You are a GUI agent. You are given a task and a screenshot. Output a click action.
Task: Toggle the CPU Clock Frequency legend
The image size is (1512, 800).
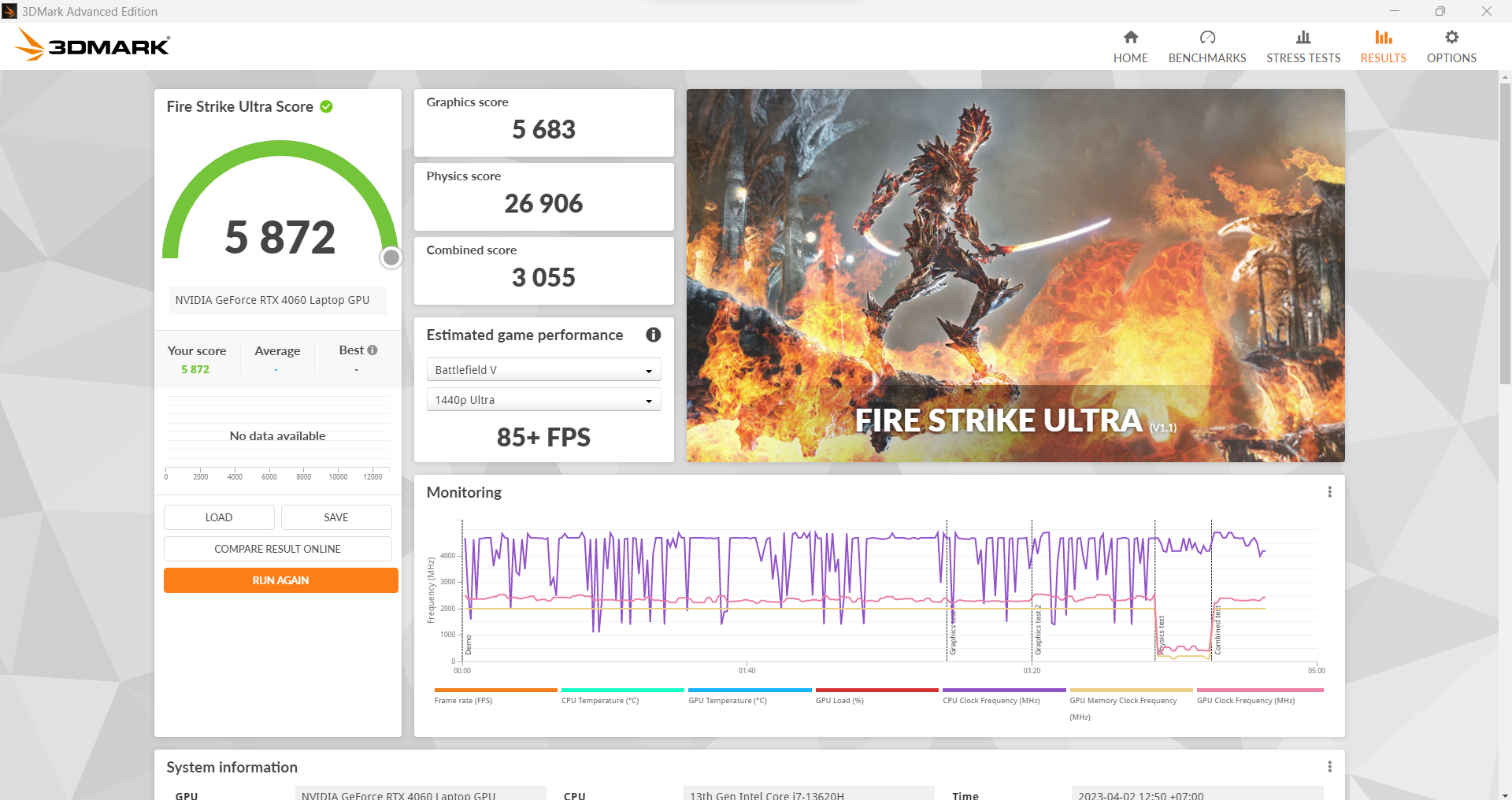coord(991,700)
